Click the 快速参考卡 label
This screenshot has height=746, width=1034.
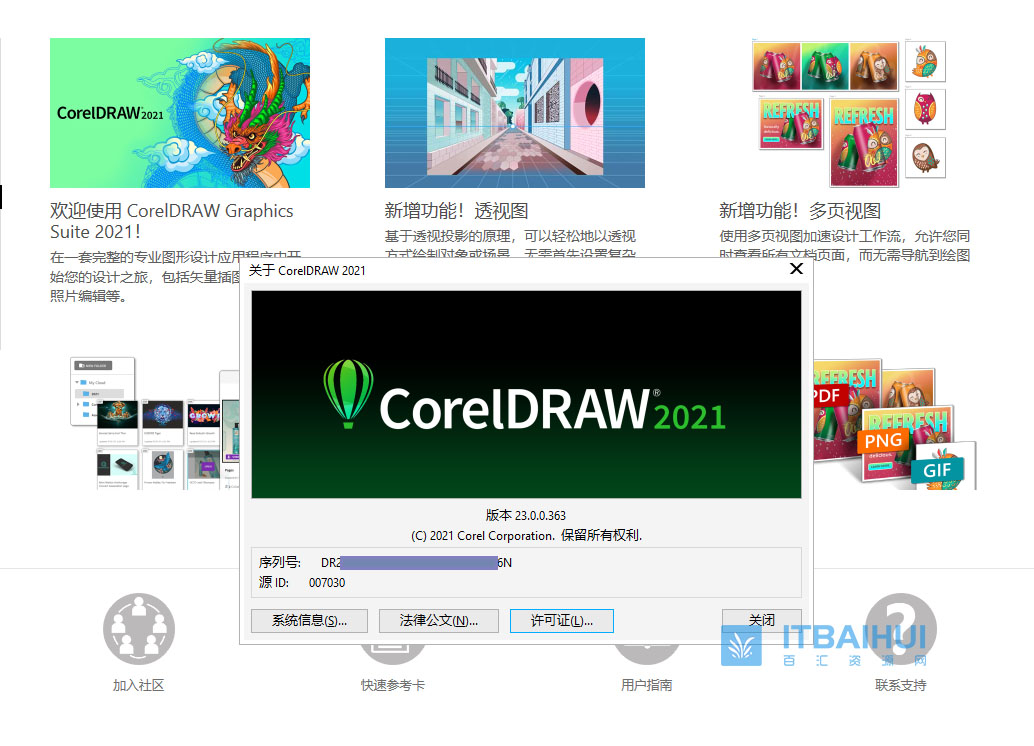393,685
